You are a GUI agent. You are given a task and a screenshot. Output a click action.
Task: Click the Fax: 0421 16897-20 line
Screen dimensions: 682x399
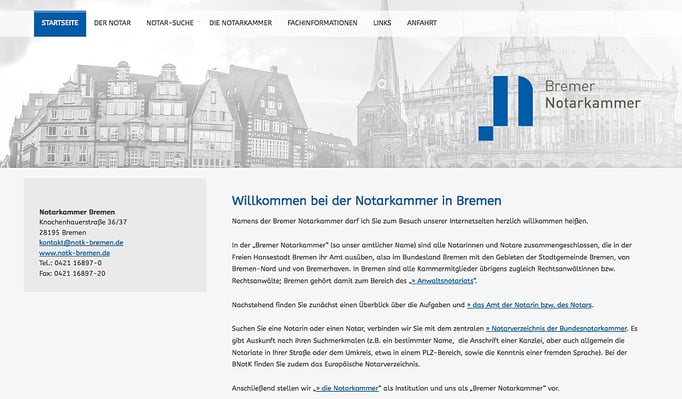[72, 273]
